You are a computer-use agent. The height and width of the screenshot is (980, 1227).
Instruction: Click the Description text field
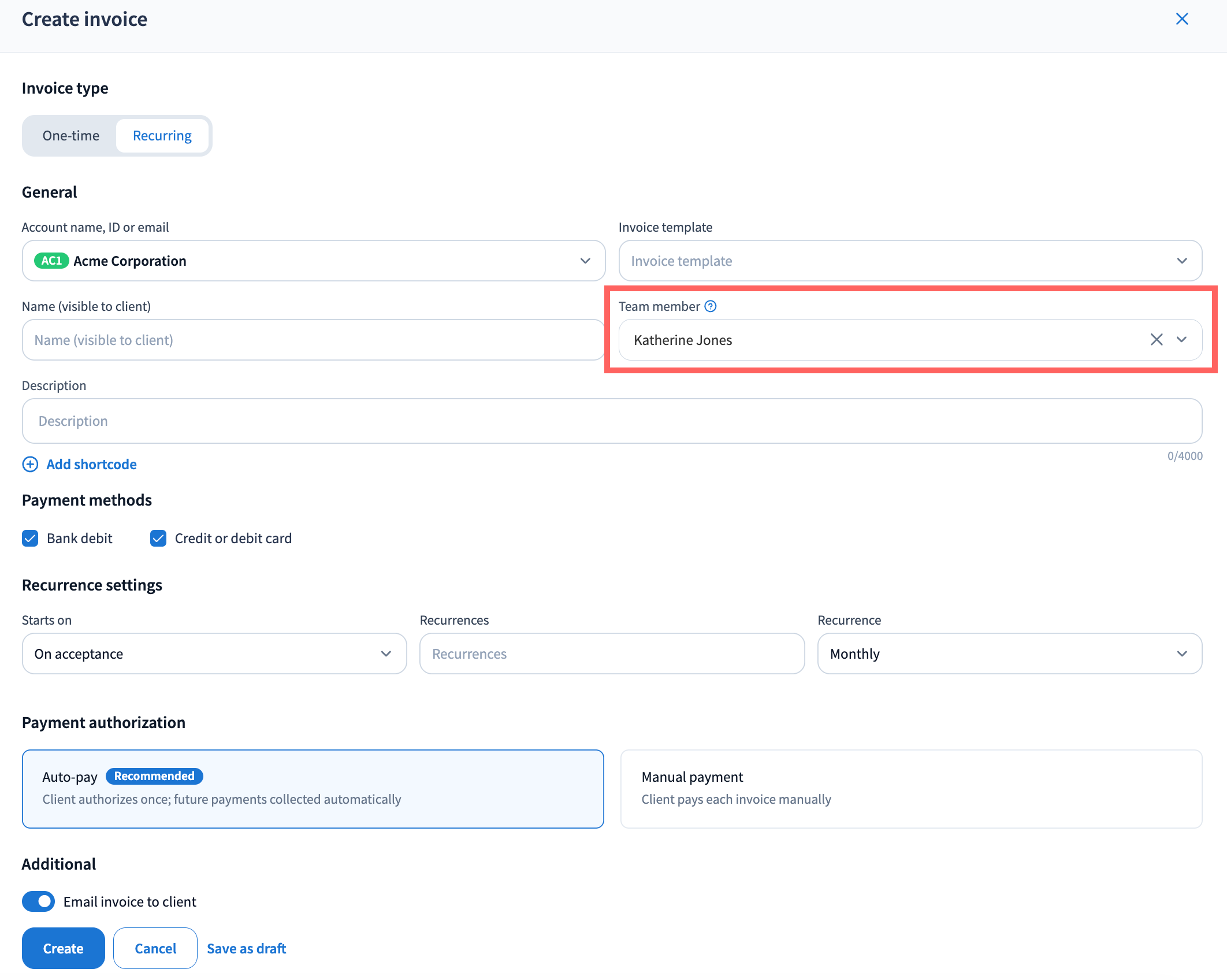click(612, 421)
